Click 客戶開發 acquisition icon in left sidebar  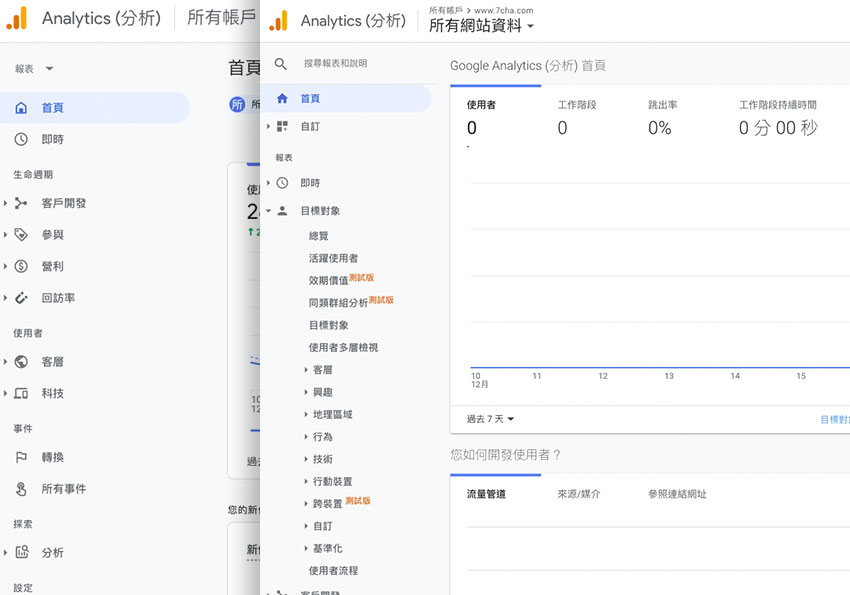click(21, 203)
